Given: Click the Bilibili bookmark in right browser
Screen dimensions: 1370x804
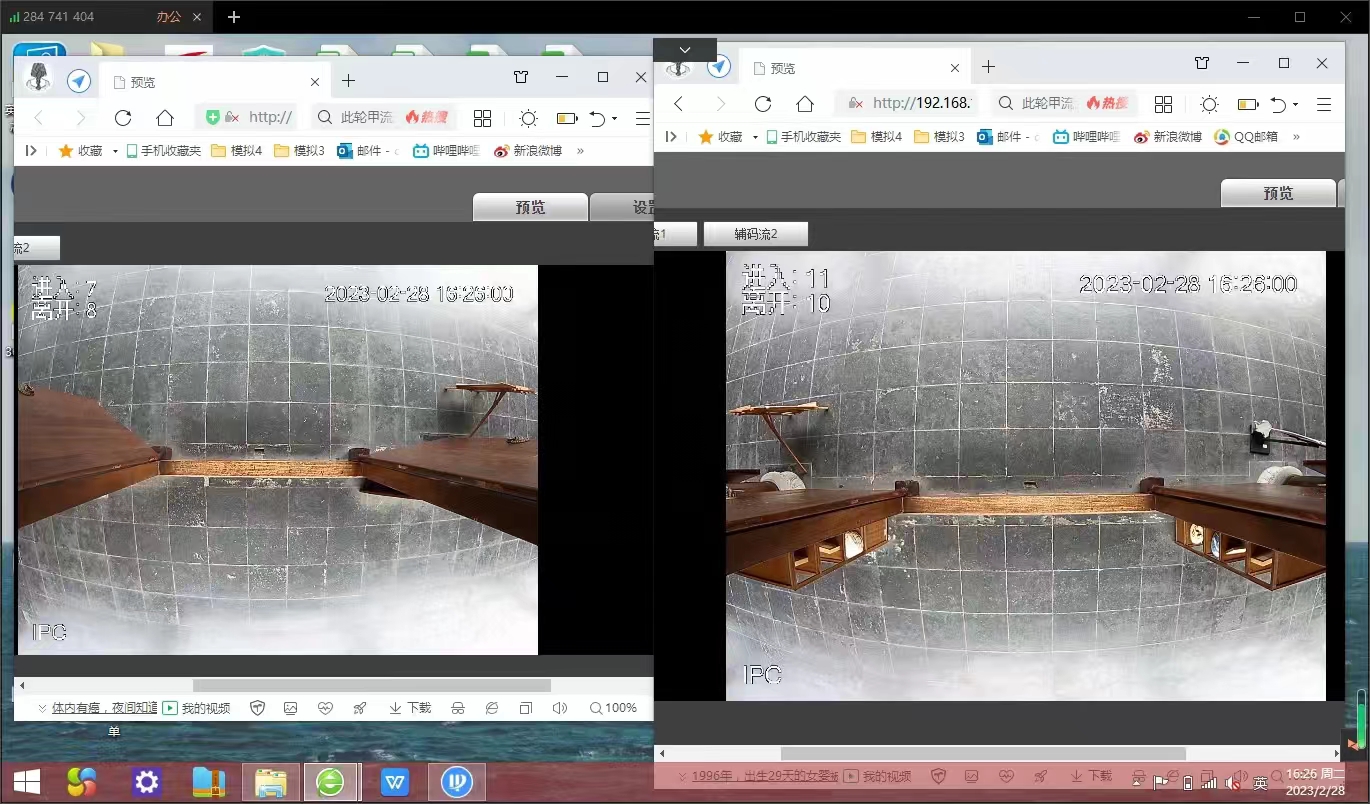Looking at the screenshot, I should coord(1085,137).
